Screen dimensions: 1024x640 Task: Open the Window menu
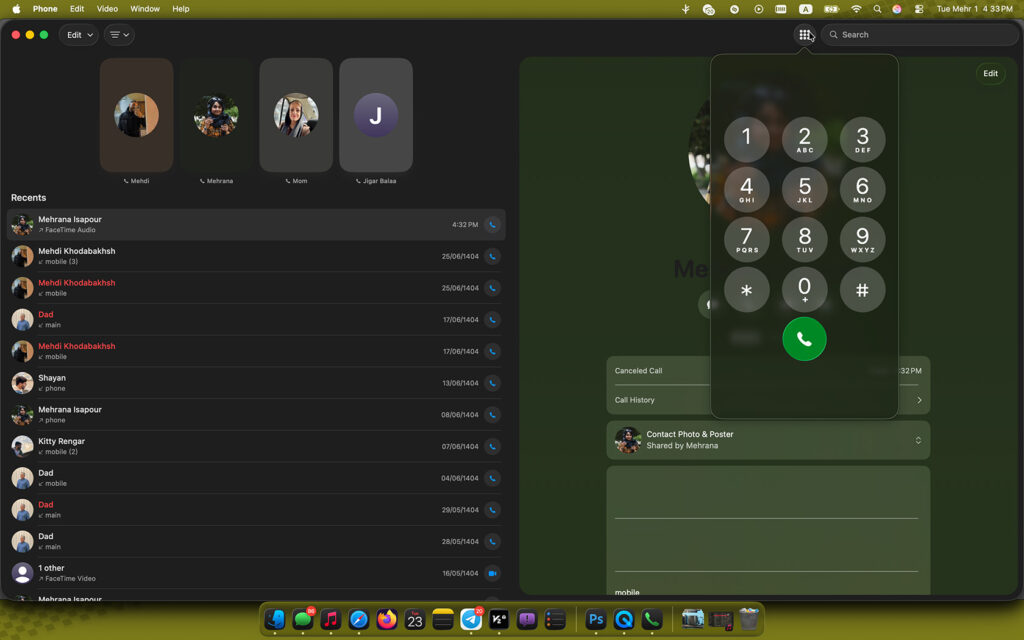click(x=145, y=9)
